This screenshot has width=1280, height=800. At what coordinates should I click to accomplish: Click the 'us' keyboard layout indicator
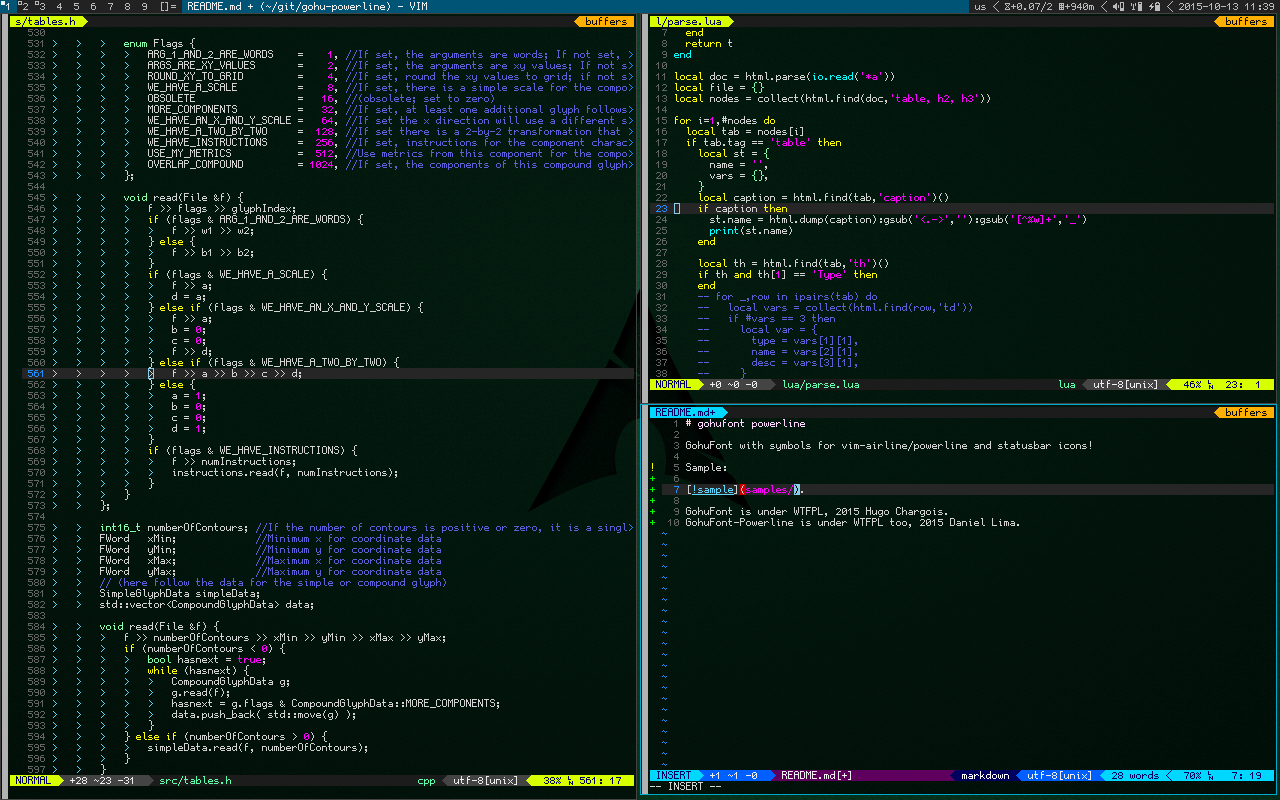pyautogui.click(x=980, y=6)
